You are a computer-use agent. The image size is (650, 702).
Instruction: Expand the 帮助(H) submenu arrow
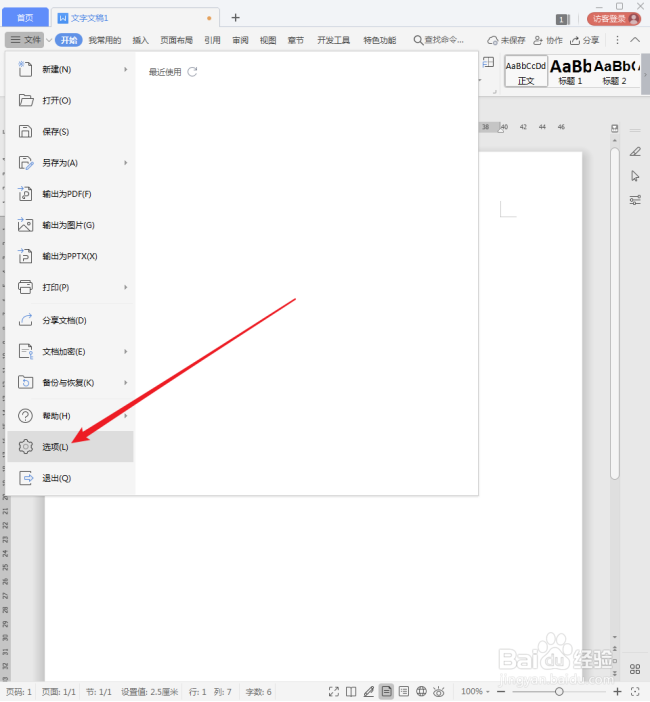(x=126, y=416)
